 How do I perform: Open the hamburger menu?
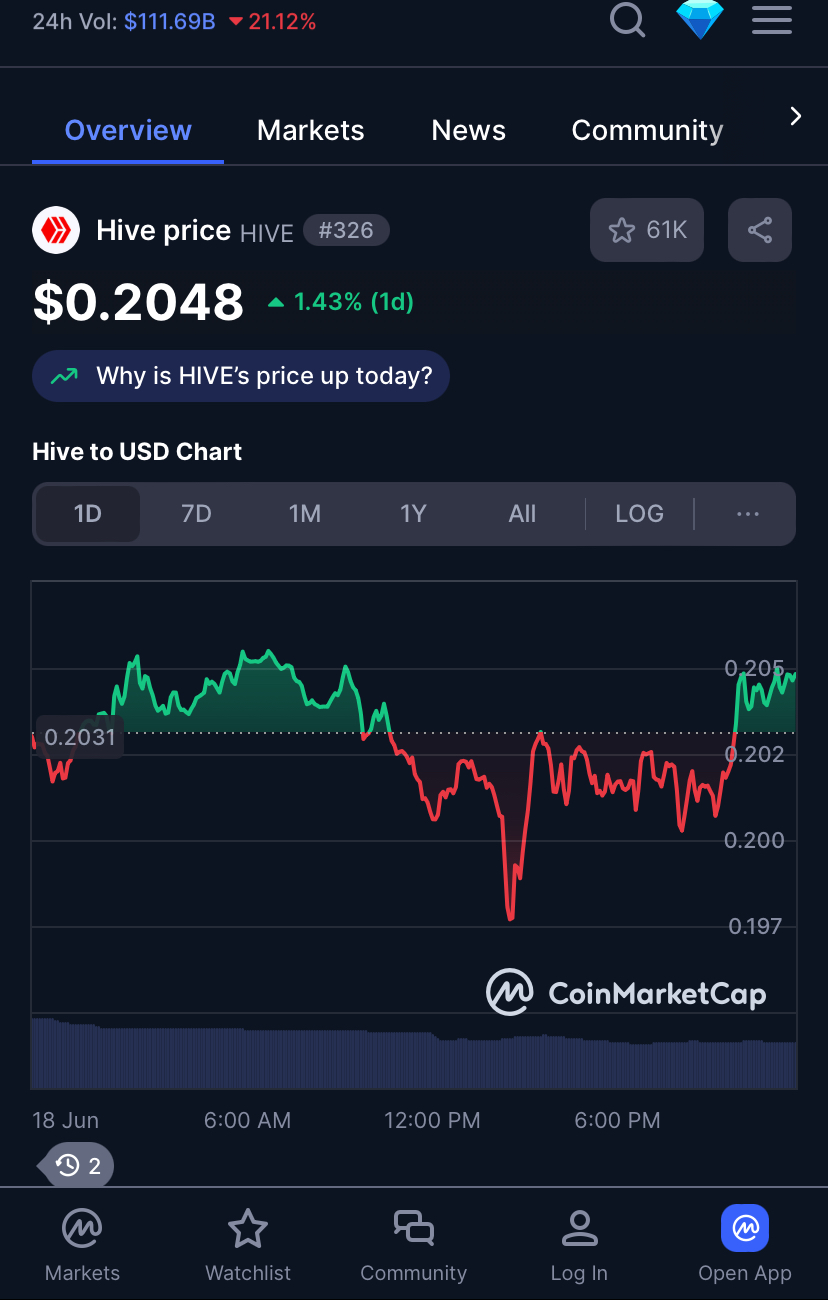click(771, 18)
